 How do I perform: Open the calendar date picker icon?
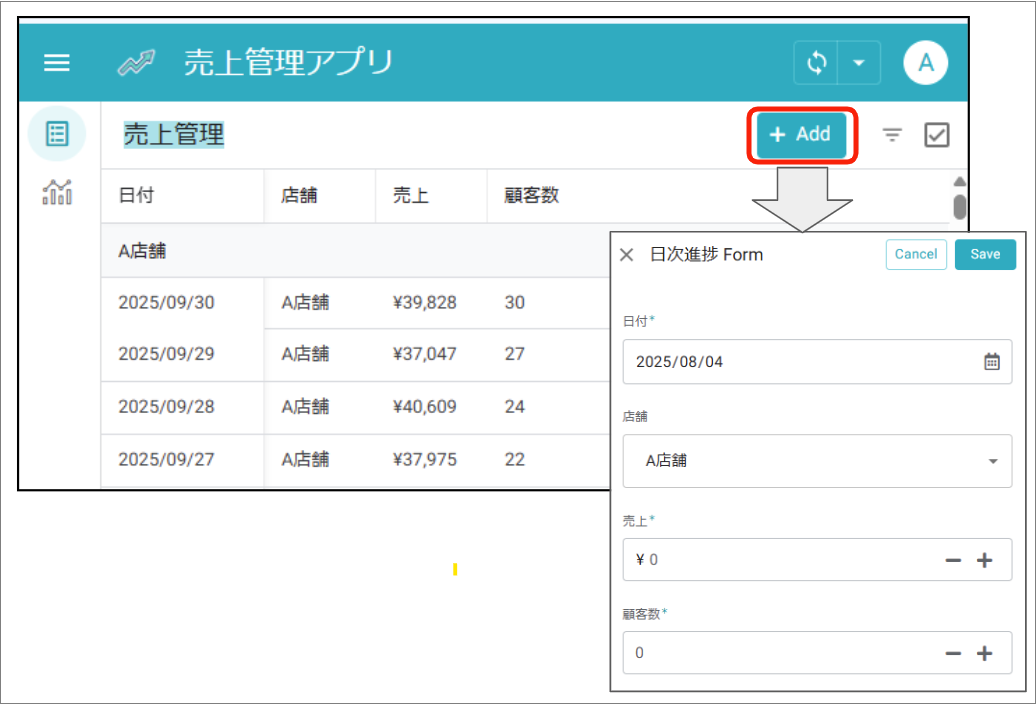(992, 361)
